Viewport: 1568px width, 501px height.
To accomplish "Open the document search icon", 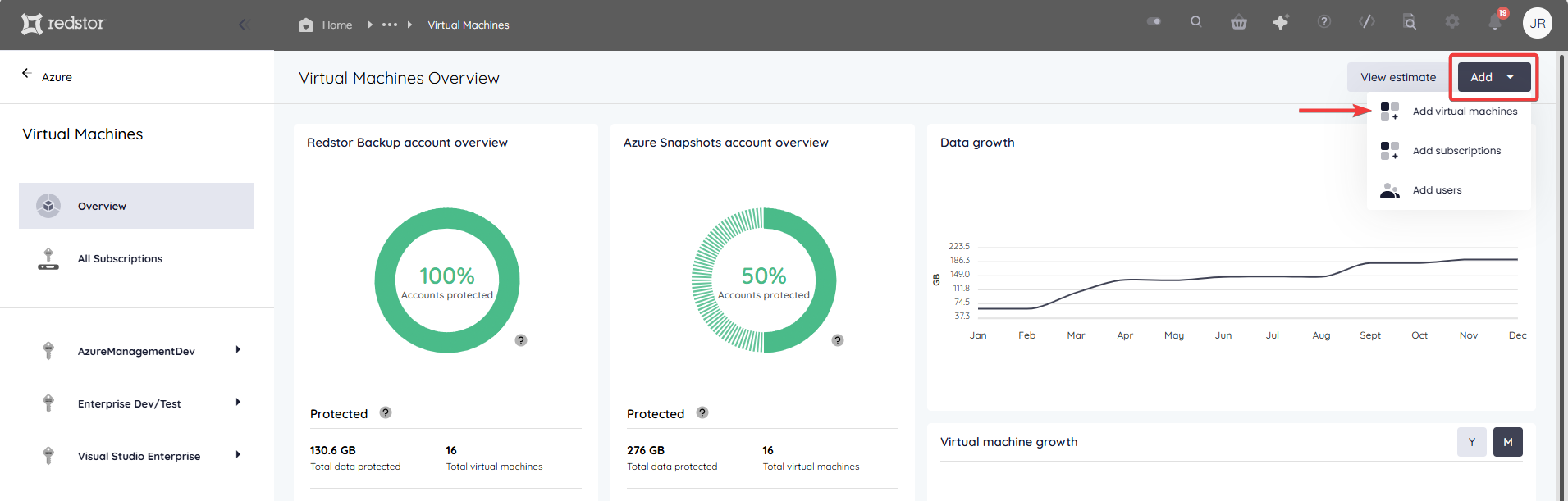I will pyautogui.click(x=1410, y=22).
